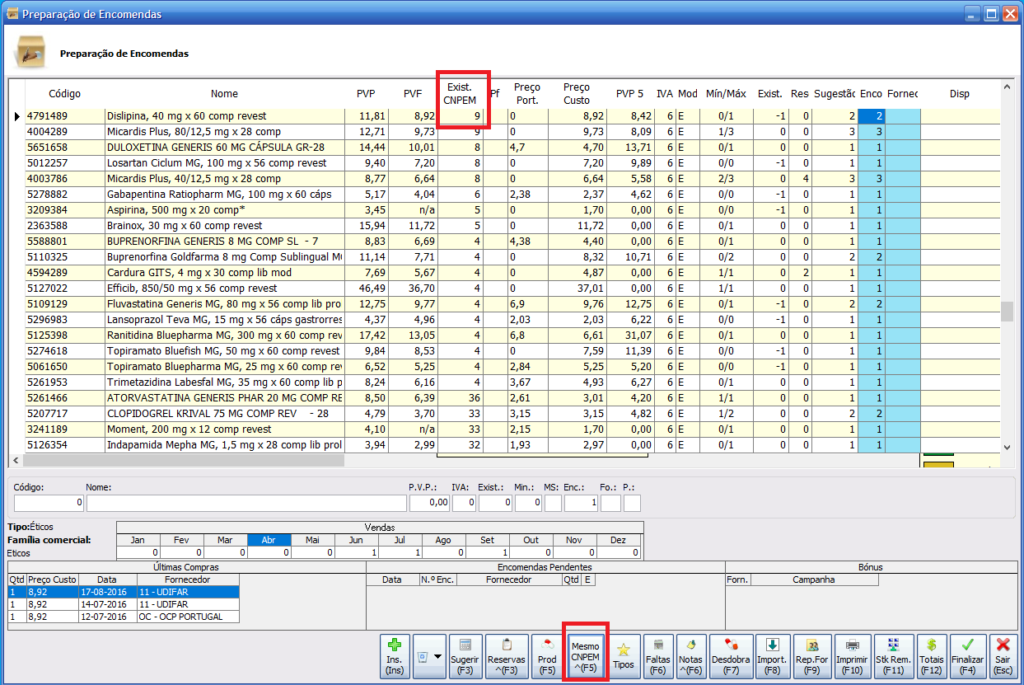Print using Imprimir (F10) button

(x=852, y=655)
